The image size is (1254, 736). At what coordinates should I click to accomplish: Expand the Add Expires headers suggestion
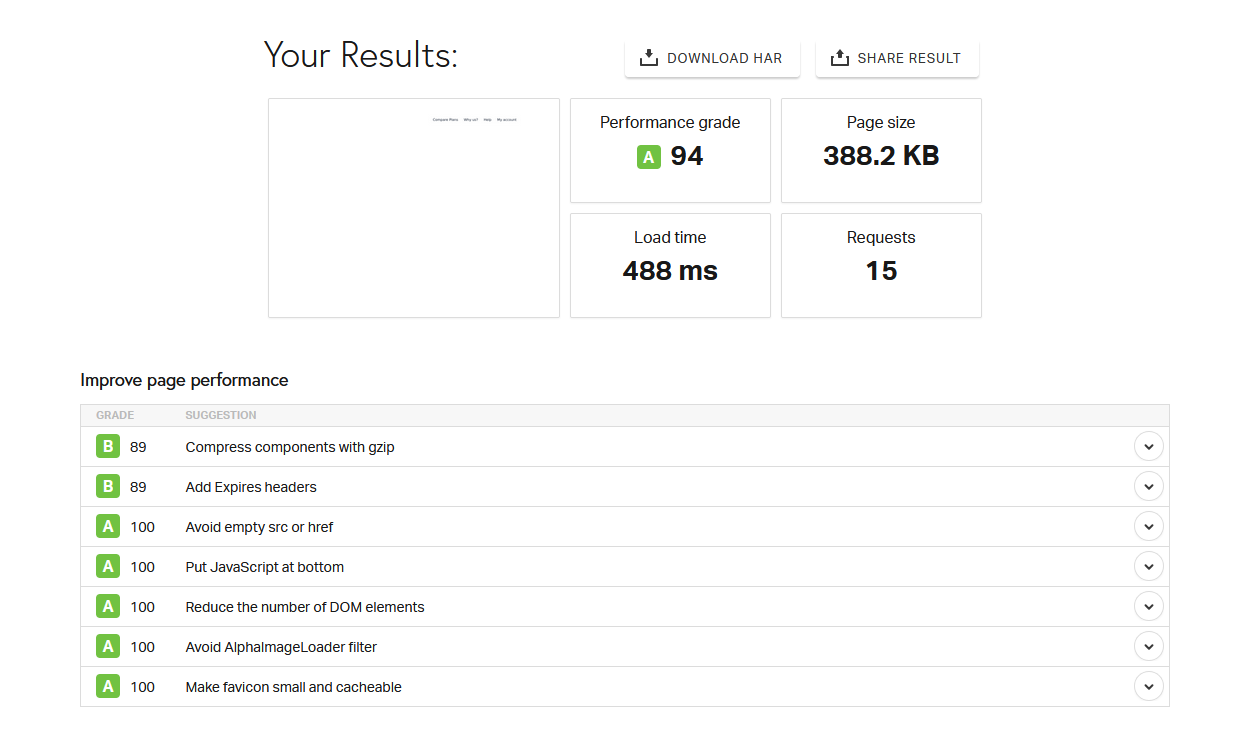(1148, 486)
